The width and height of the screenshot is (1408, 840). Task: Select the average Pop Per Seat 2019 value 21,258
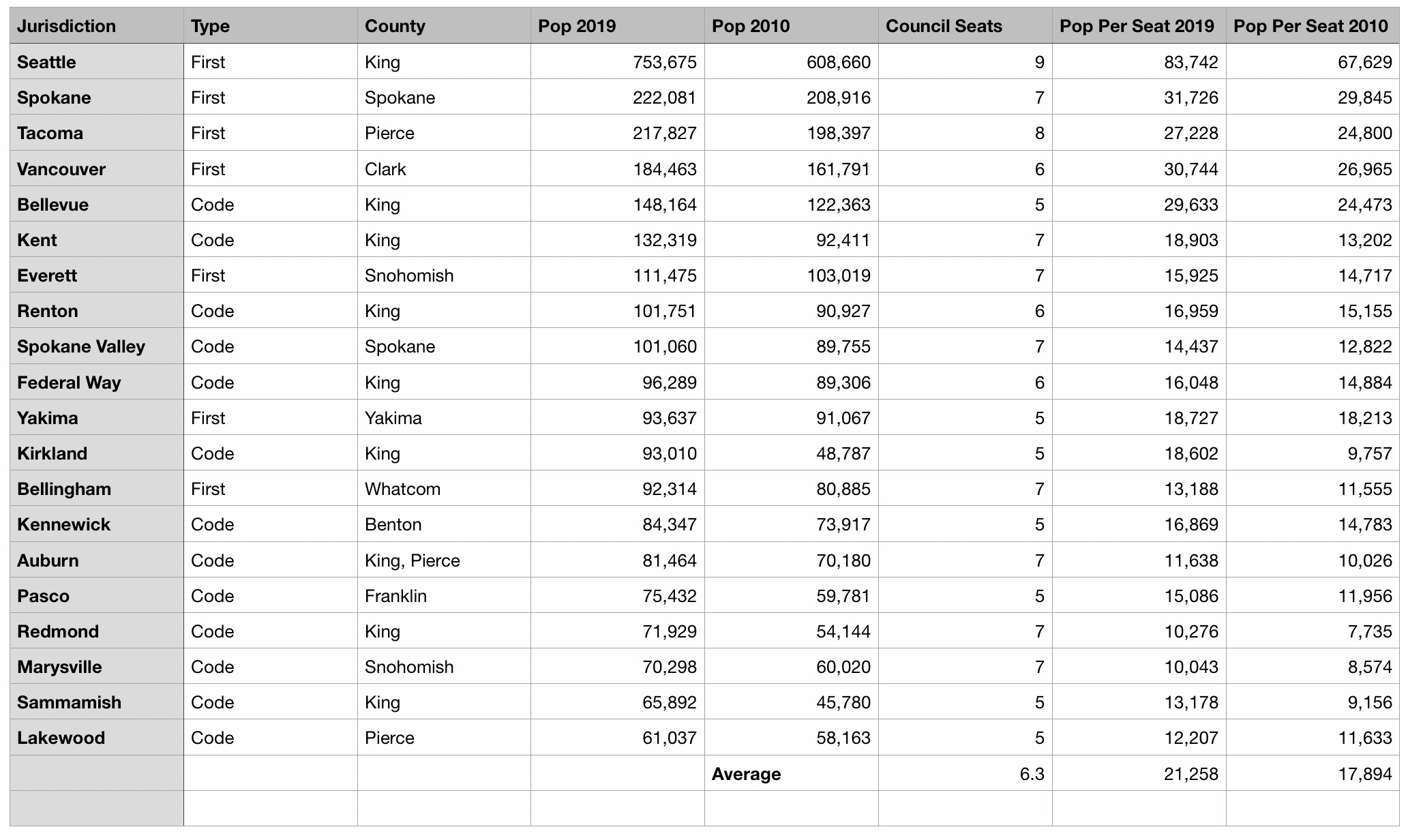point(1190,774)
